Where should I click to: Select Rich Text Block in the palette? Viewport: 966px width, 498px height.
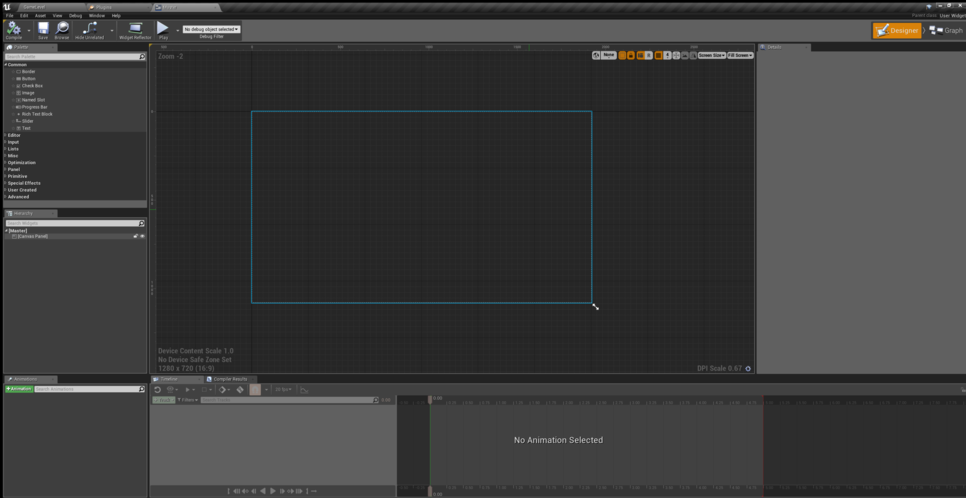click(37, 114)
